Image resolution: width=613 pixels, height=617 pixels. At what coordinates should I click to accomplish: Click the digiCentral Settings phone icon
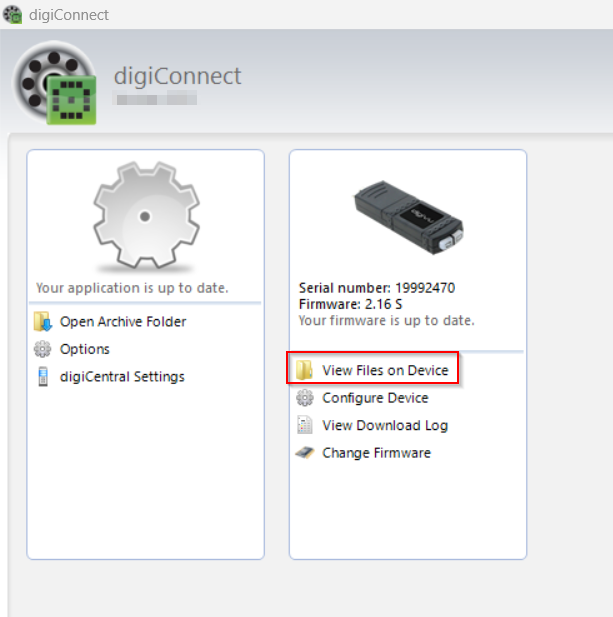(x=43, y=377)
